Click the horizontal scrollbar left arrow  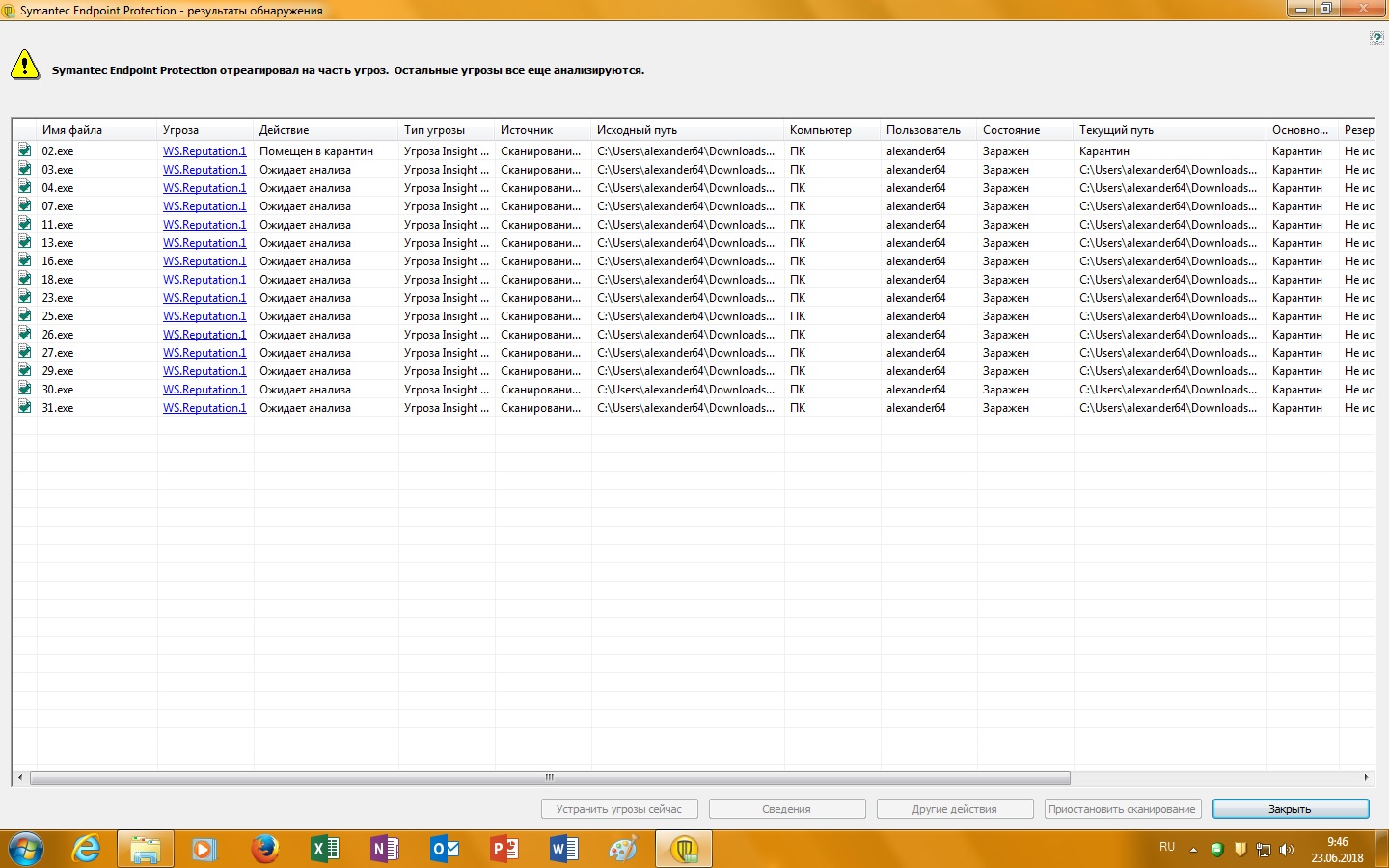click(x=20, y=777)
